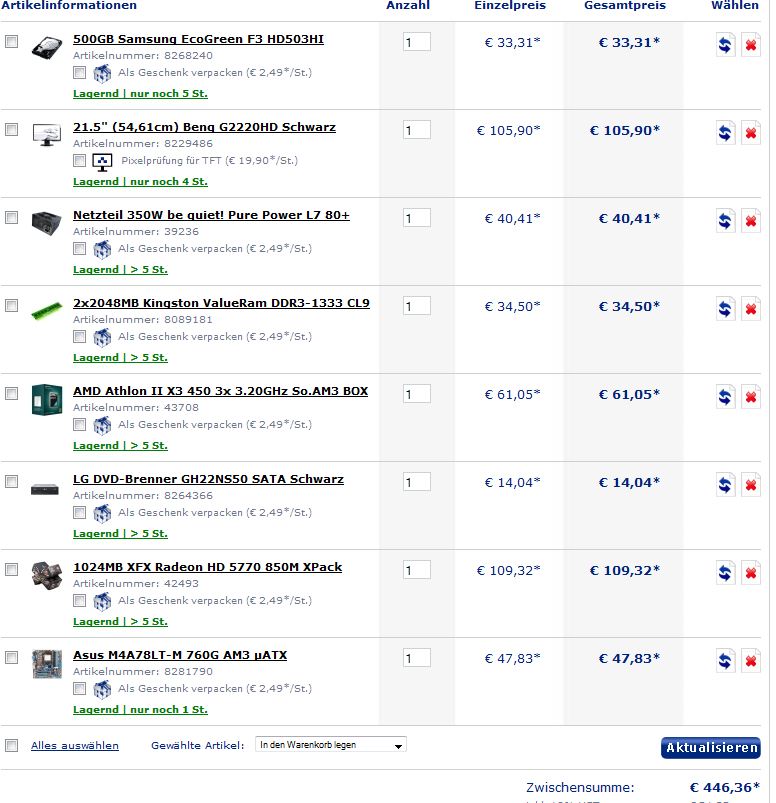Screen dimensions: 776x803
Task: Remove Asus M4A78LT-M motherboard with red X
Action: click(x=751, y=661)
